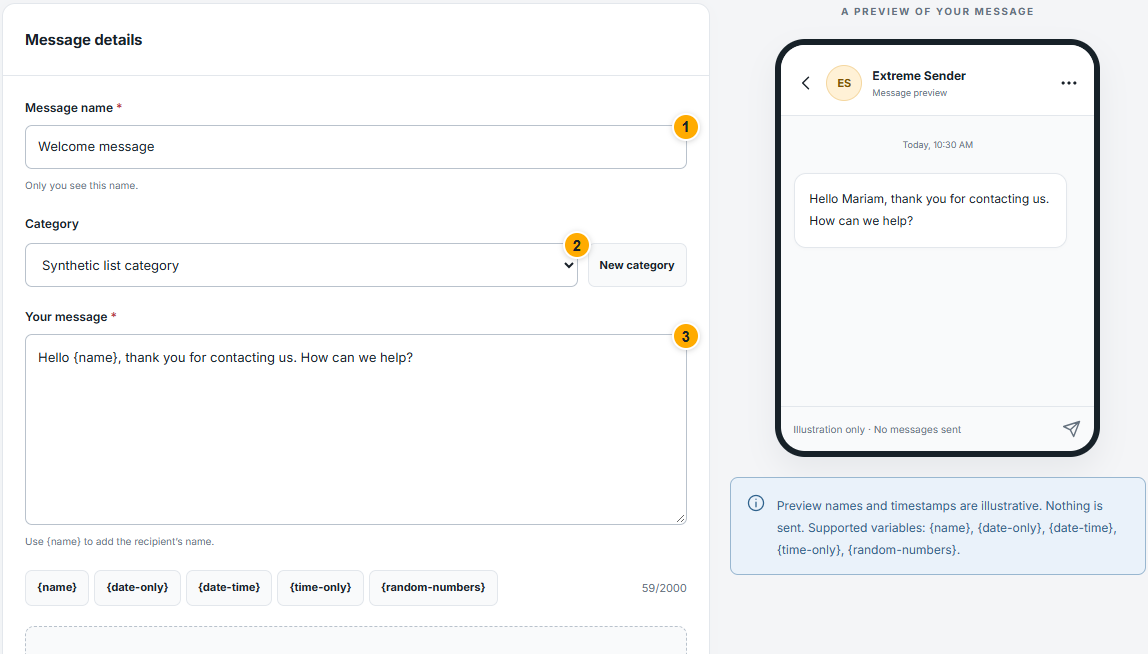Click the 59/2000 character counter
Screen dimensions: 1148x654
tap(664, 588)
